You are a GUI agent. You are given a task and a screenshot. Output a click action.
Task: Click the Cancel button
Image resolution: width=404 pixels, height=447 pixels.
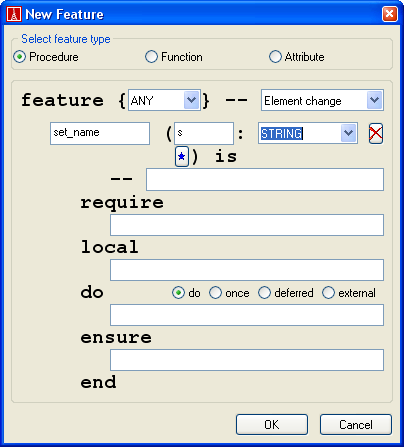coord(356,424)
